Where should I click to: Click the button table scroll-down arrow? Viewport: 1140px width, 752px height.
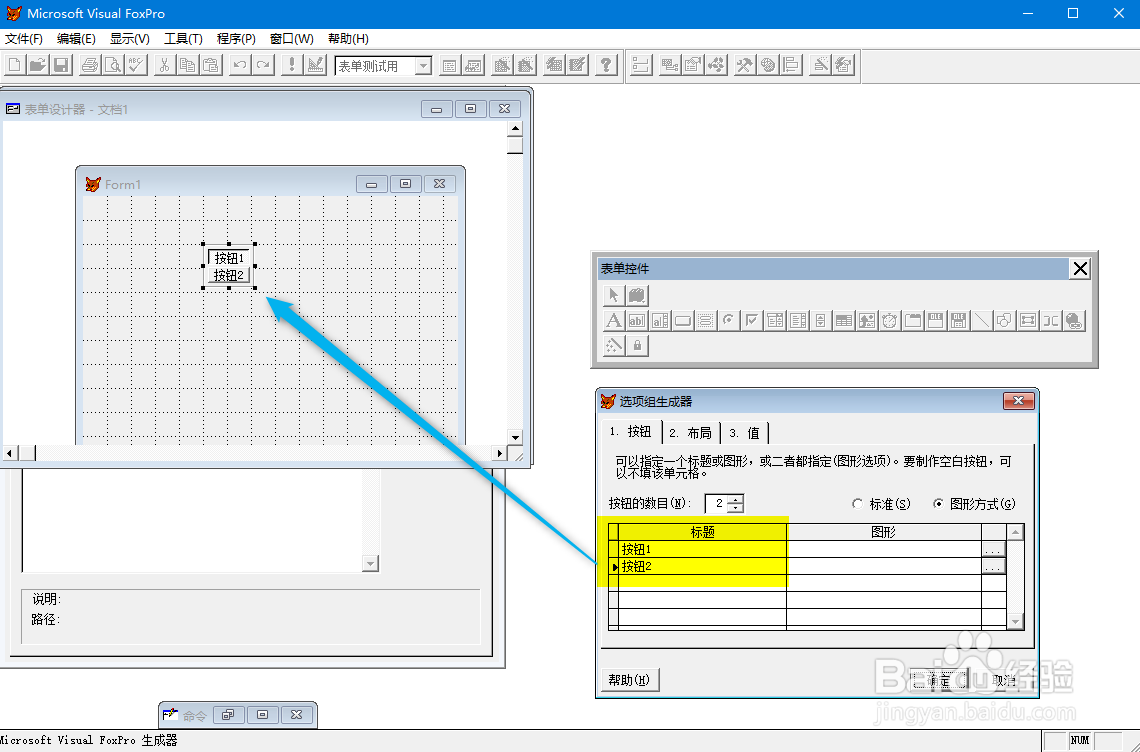[x=1016, y=621]
